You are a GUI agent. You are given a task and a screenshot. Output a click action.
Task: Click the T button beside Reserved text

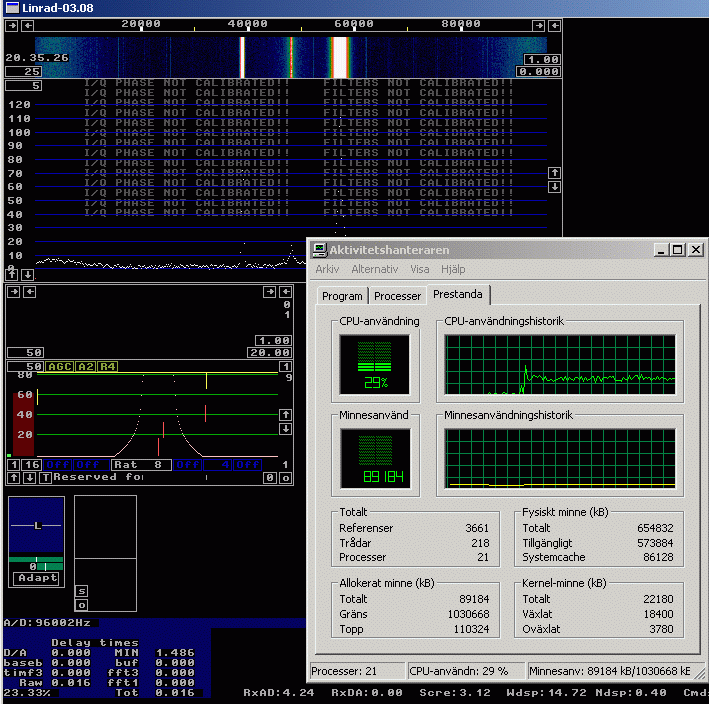pos(45,477)
